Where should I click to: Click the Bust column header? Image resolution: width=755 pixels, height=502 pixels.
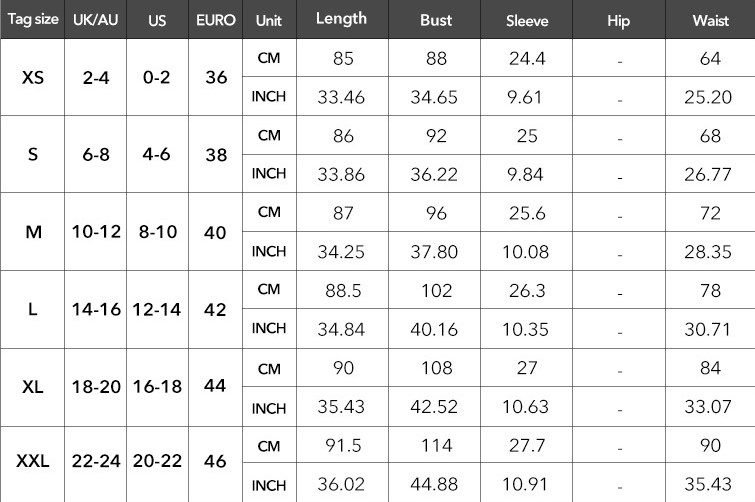click(x=435, y=19)
